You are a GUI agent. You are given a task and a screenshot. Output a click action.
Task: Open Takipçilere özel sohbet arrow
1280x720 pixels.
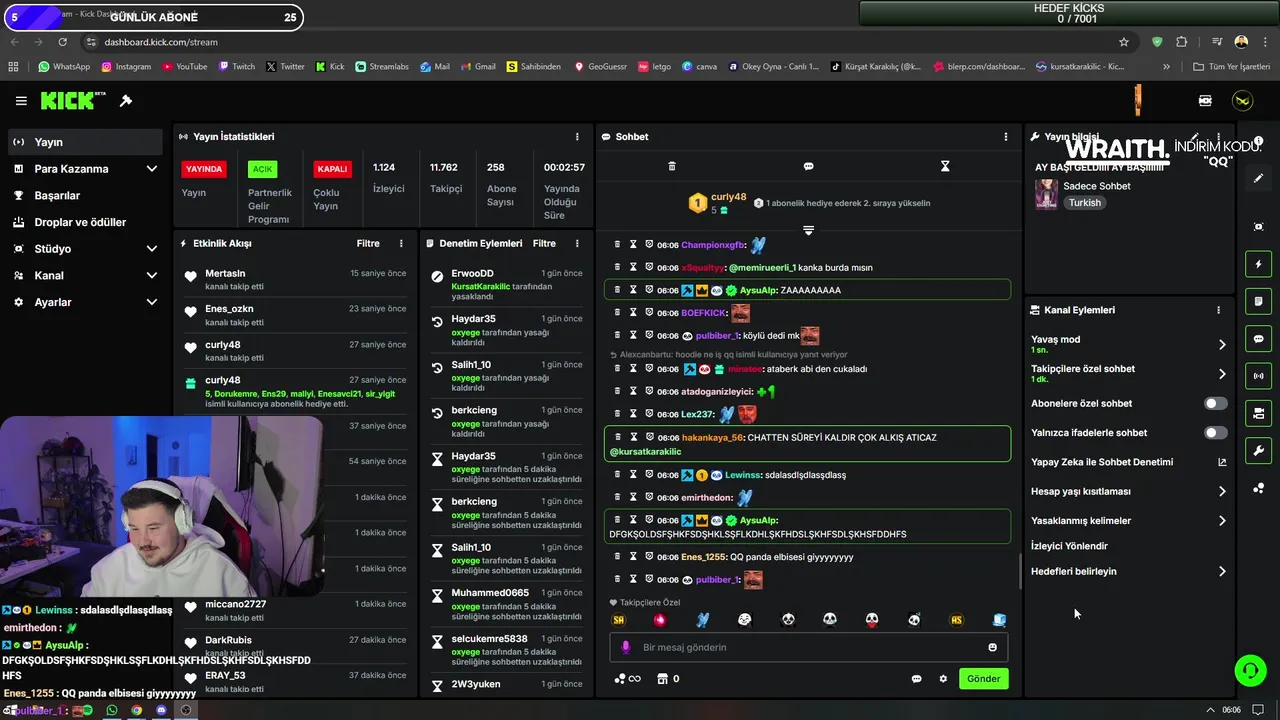(1222, 374)
